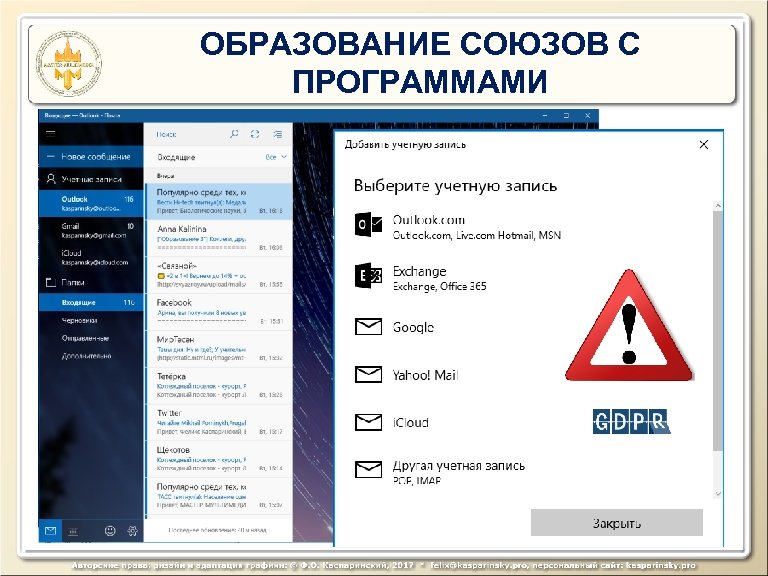Open the Тетёрка email
Viewport: 768px width, 576px height.
pos(219,385)
